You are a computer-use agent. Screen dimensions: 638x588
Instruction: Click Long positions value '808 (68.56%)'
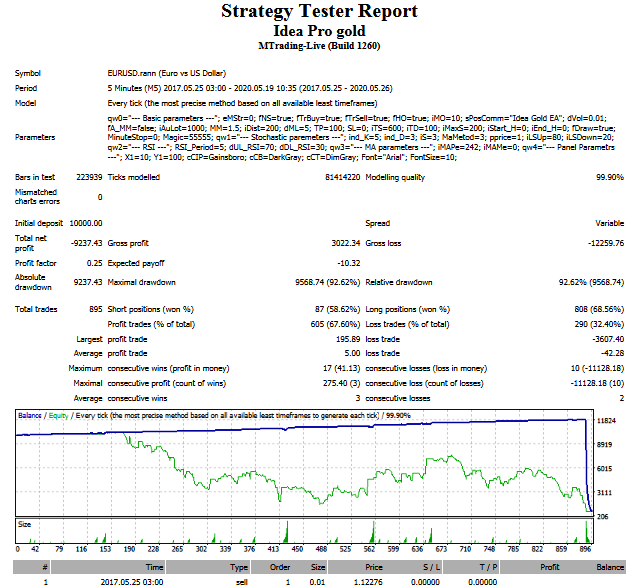[599, 309]
